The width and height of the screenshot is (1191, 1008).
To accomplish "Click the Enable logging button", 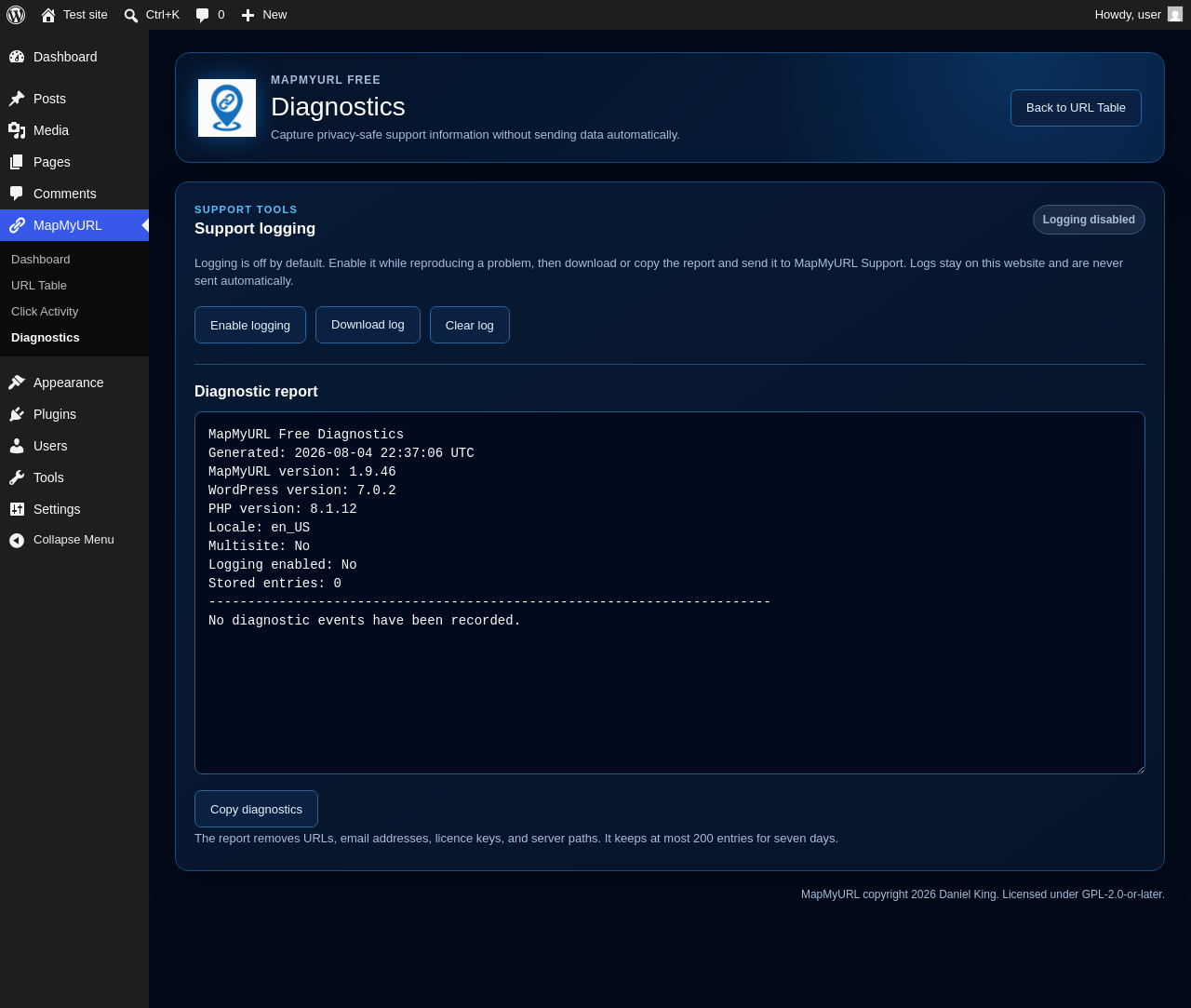I will tap(250, 325).
